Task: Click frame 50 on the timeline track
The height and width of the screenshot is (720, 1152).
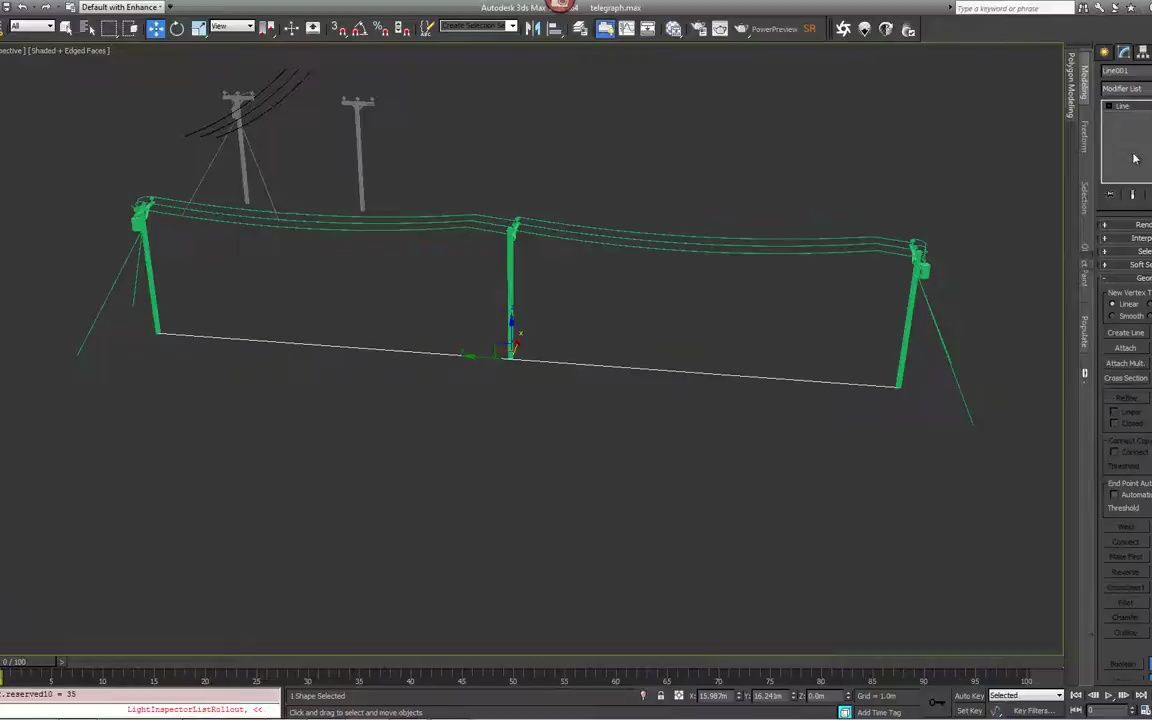Action: (513, 679)
